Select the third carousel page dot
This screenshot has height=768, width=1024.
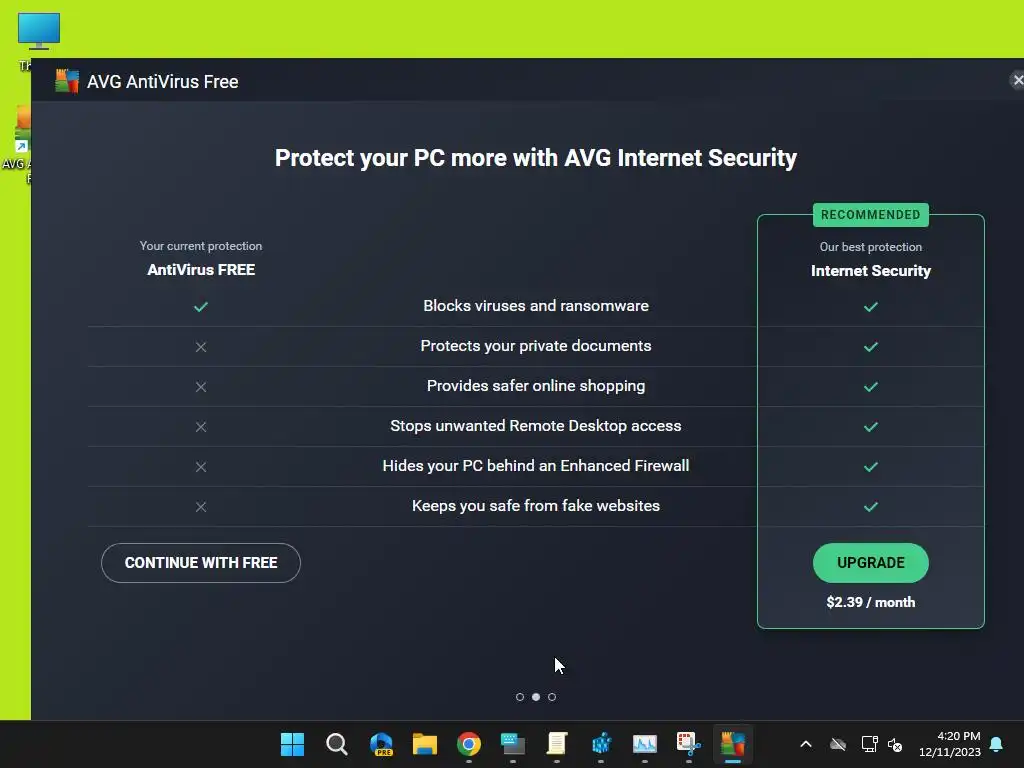pyautogui.click(x=552, y=697)
